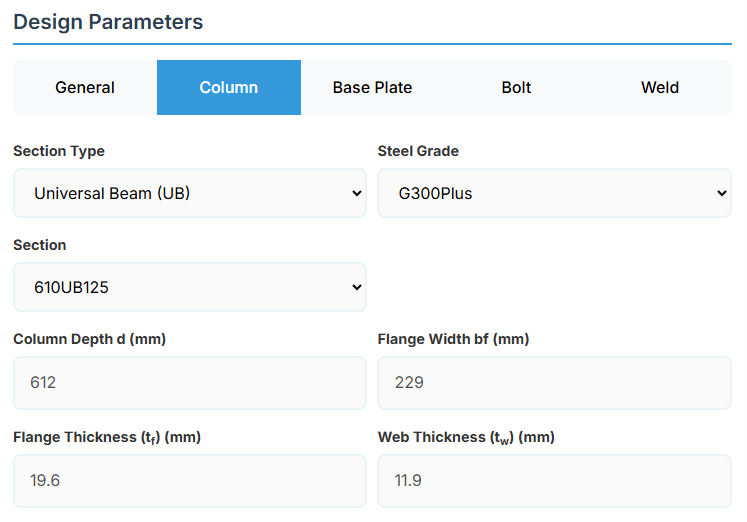
Task: Click the Flange Width field showing 229
Action: (554, 382)
